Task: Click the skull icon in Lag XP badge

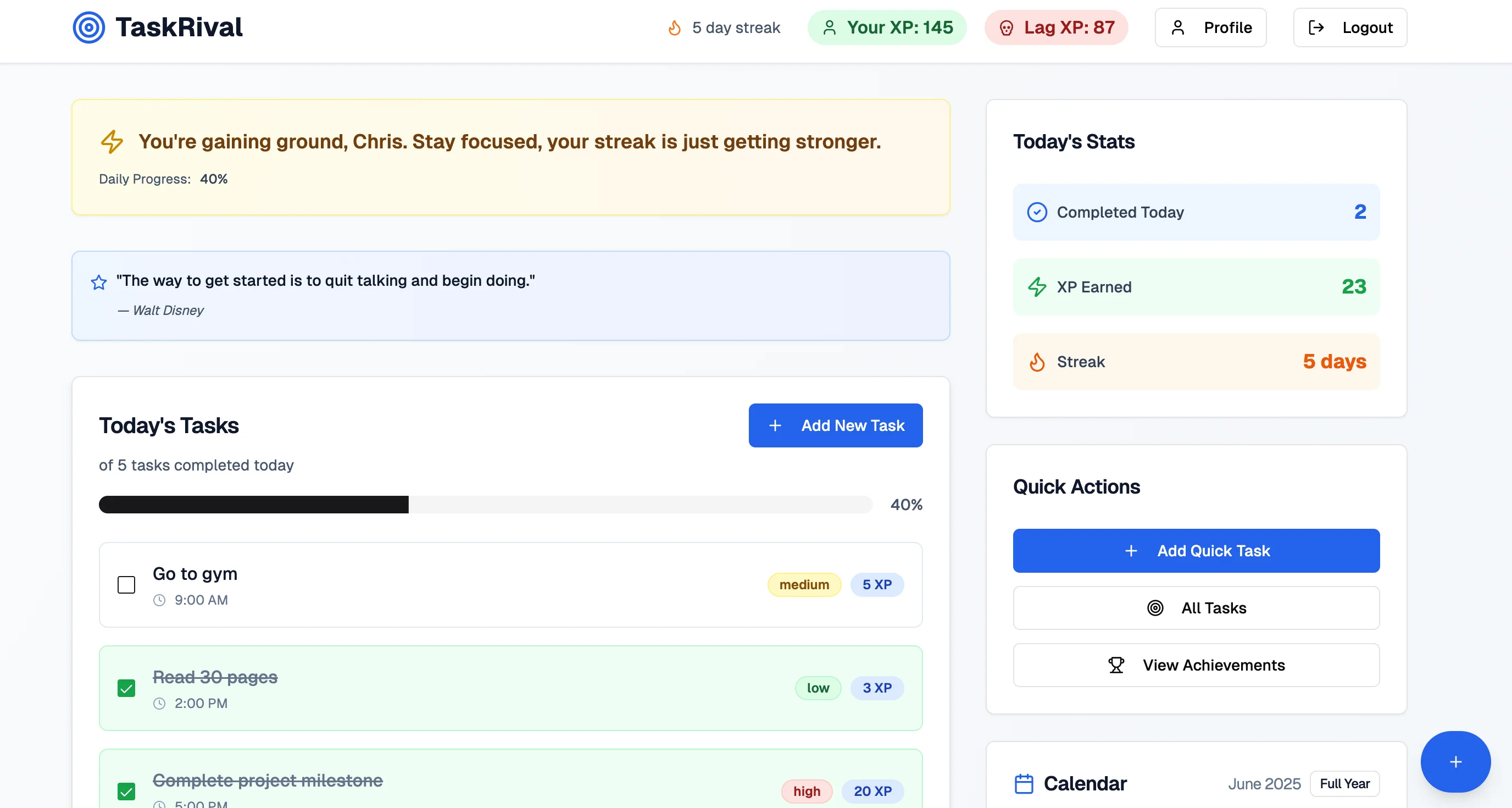Action: tap(1006, 27)
